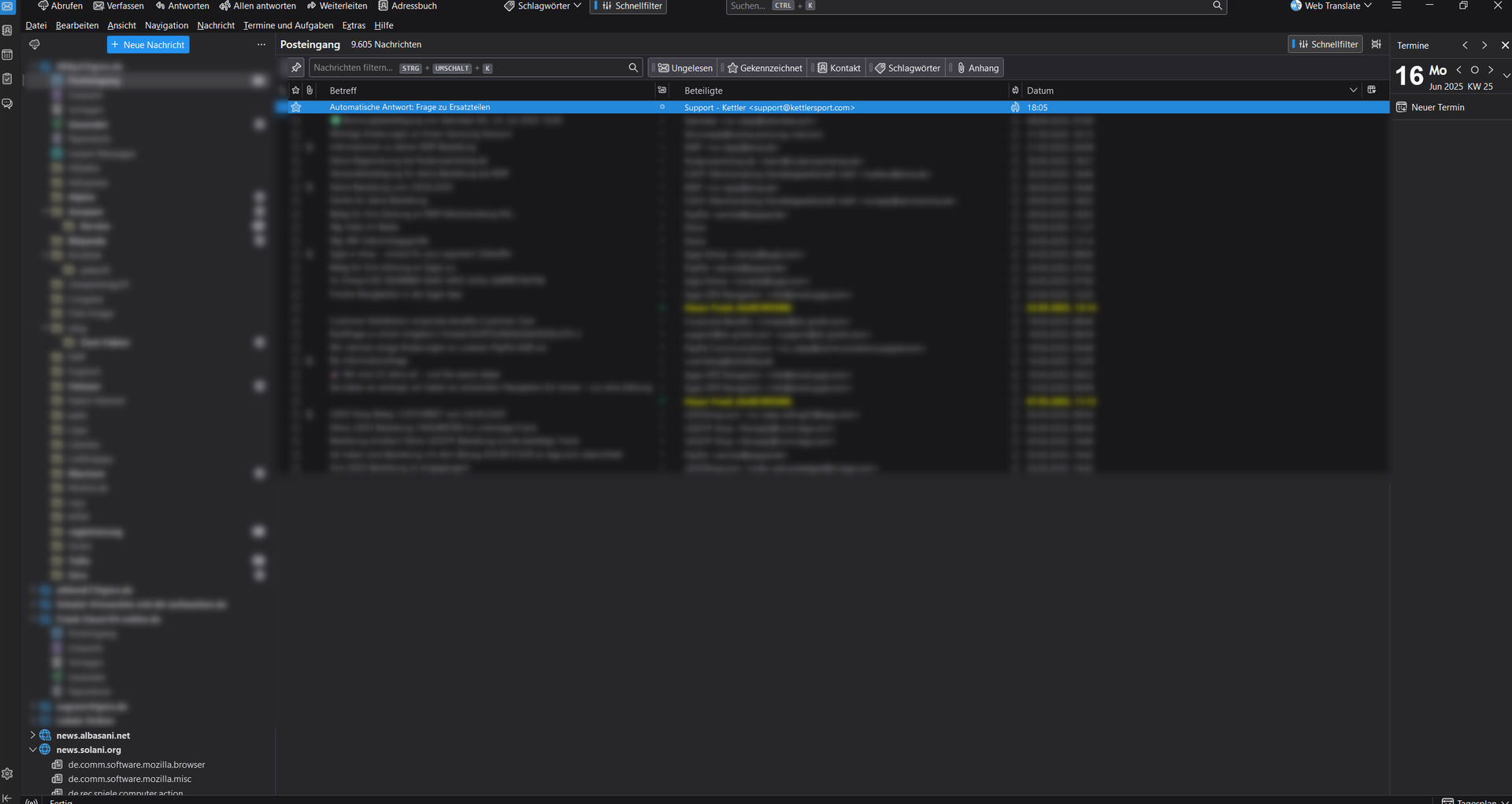Toggle the Schlagwörter quick filter

(x=907, y=68)
